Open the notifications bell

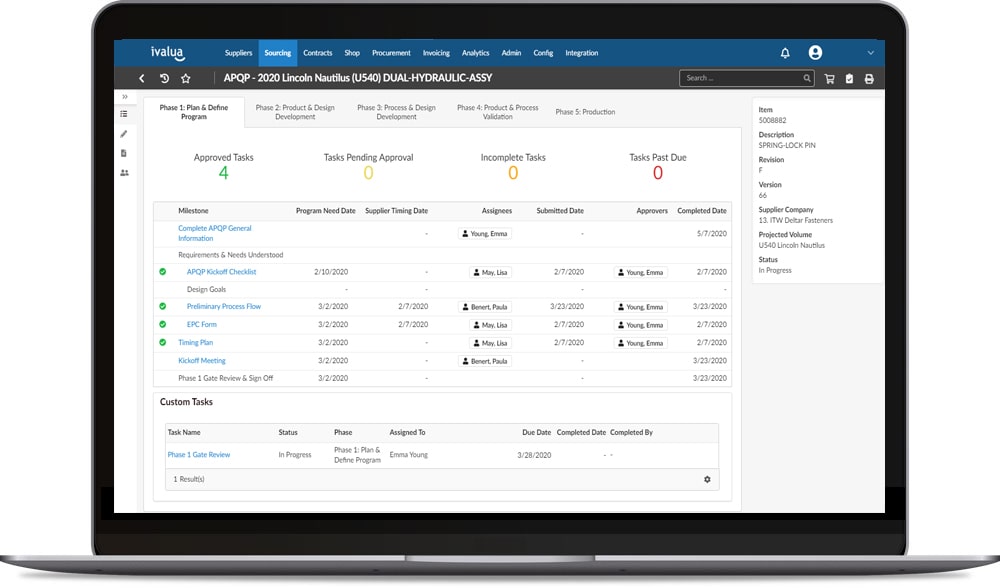[785, 53]
